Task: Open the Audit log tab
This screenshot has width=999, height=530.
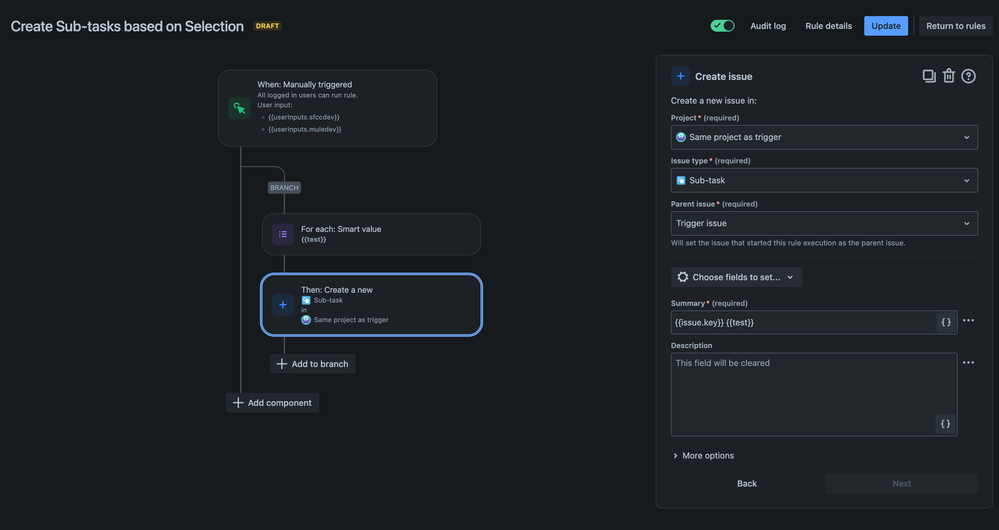Action: 768,26
